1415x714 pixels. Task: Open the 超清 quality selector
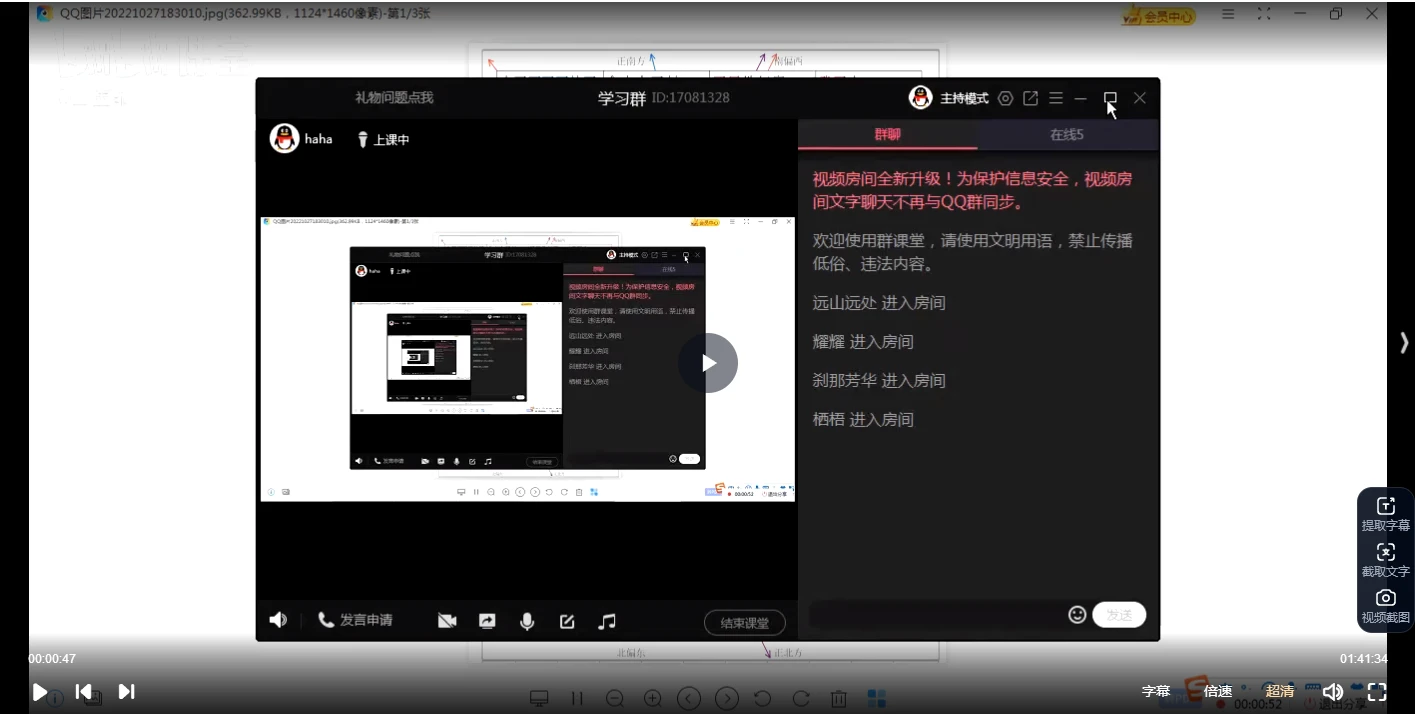1279,691
